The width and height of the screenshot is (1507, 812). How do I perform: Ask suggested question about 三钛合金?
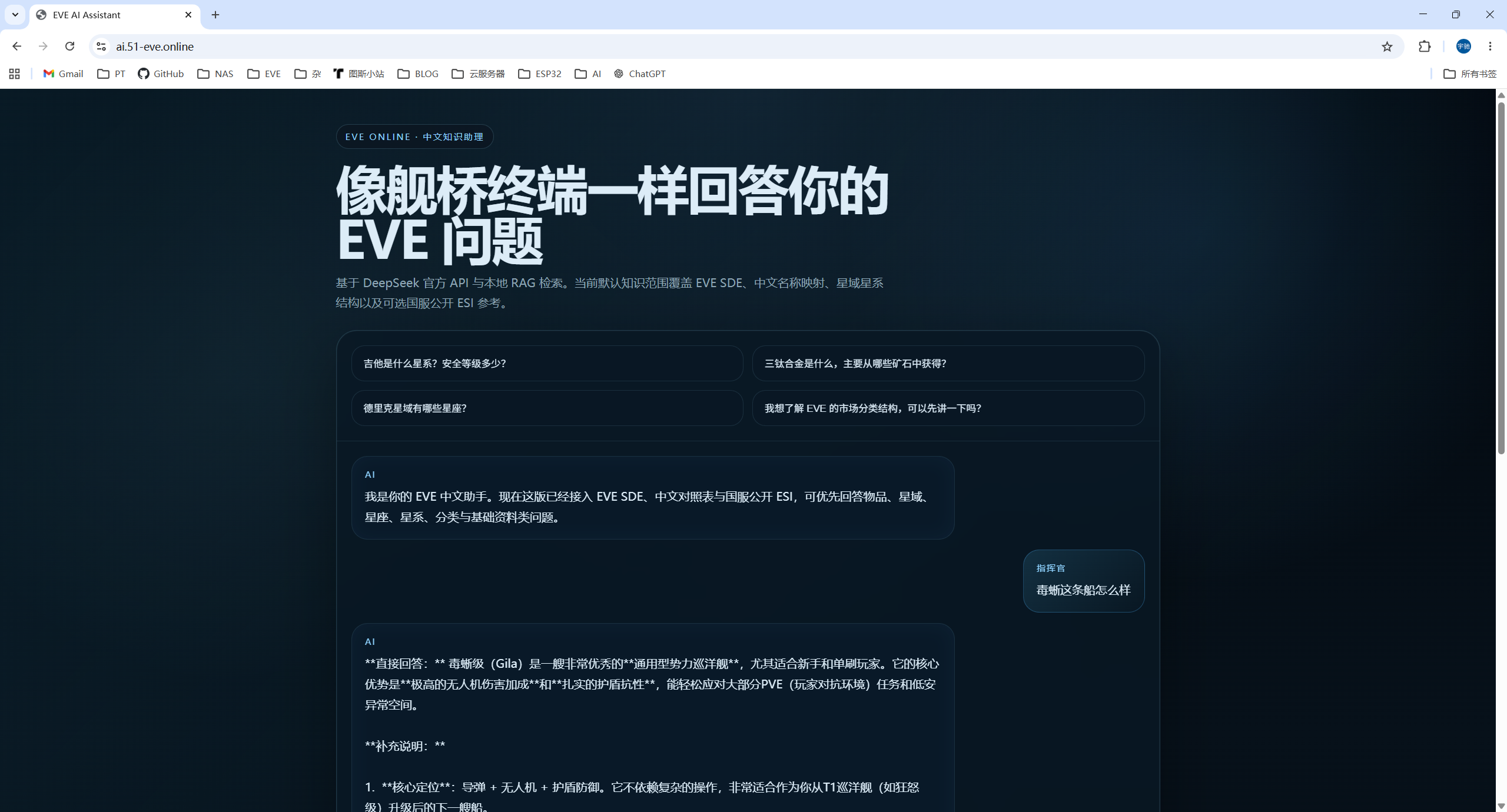tap(948, 364)
